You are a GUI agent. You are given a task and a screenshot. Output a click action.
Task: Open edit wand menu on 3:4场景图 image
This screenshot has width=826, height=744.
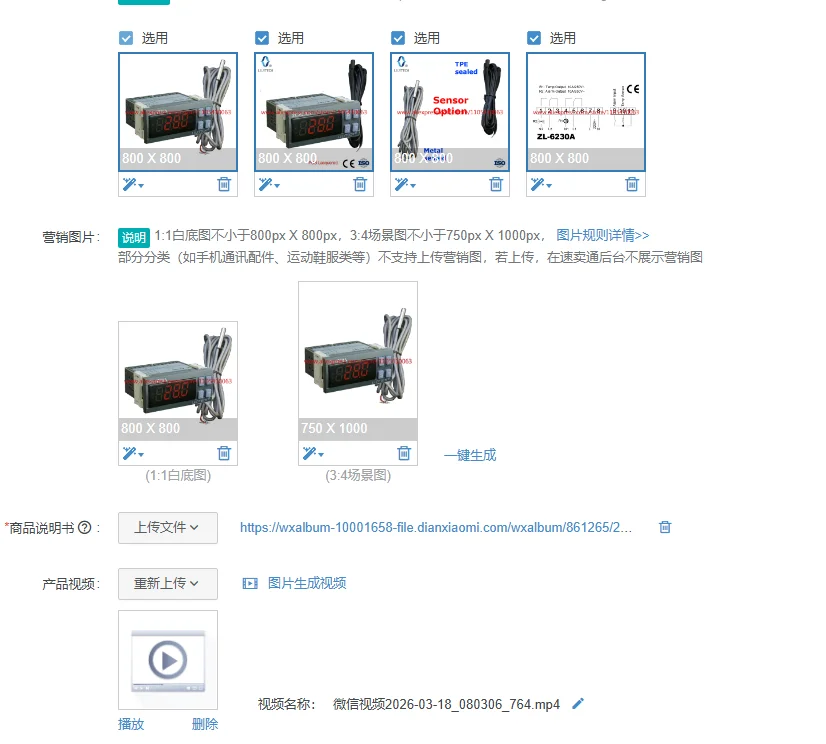click(x=313, y=453)
